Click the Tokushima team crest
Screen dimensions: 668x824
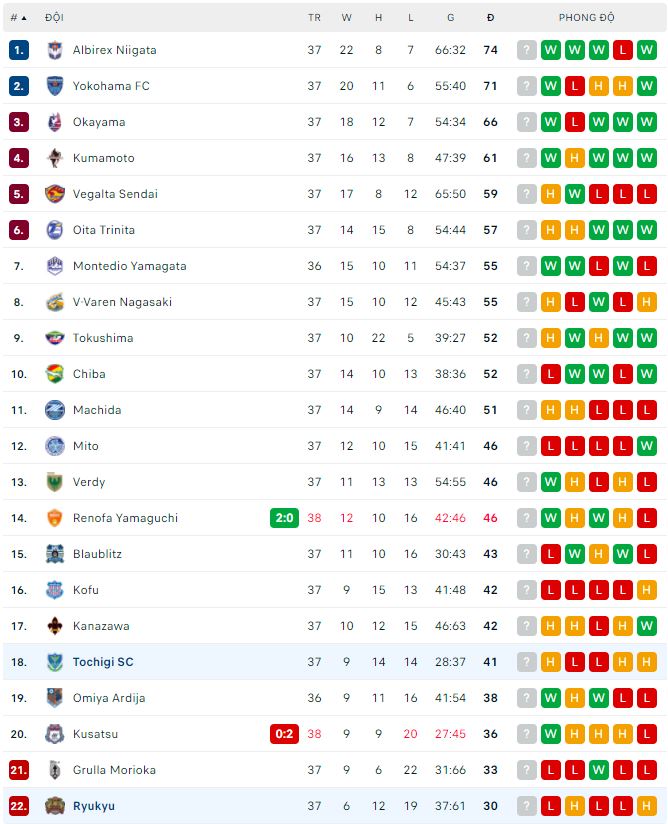coord(55,338)
